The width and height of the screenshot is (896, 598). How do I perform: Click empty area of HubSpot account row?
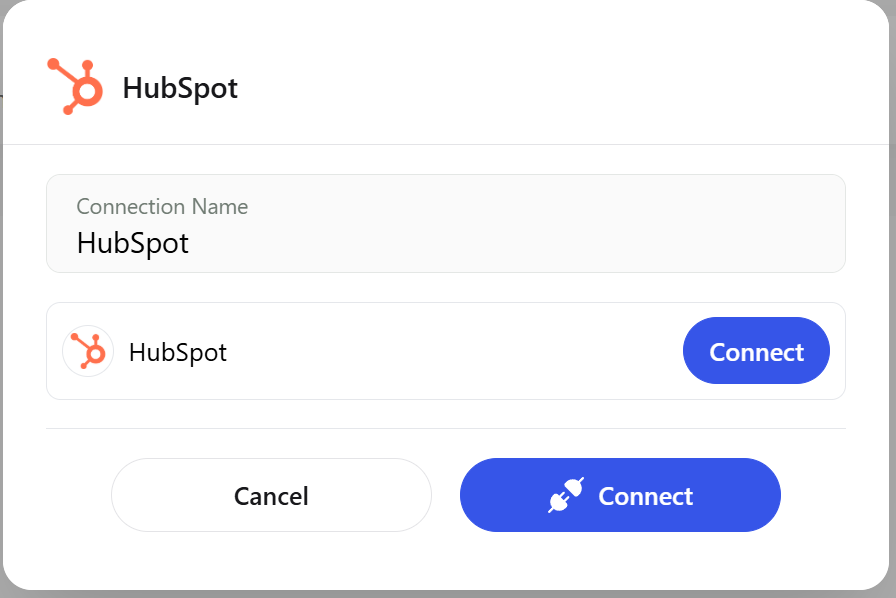pos(451,351)
